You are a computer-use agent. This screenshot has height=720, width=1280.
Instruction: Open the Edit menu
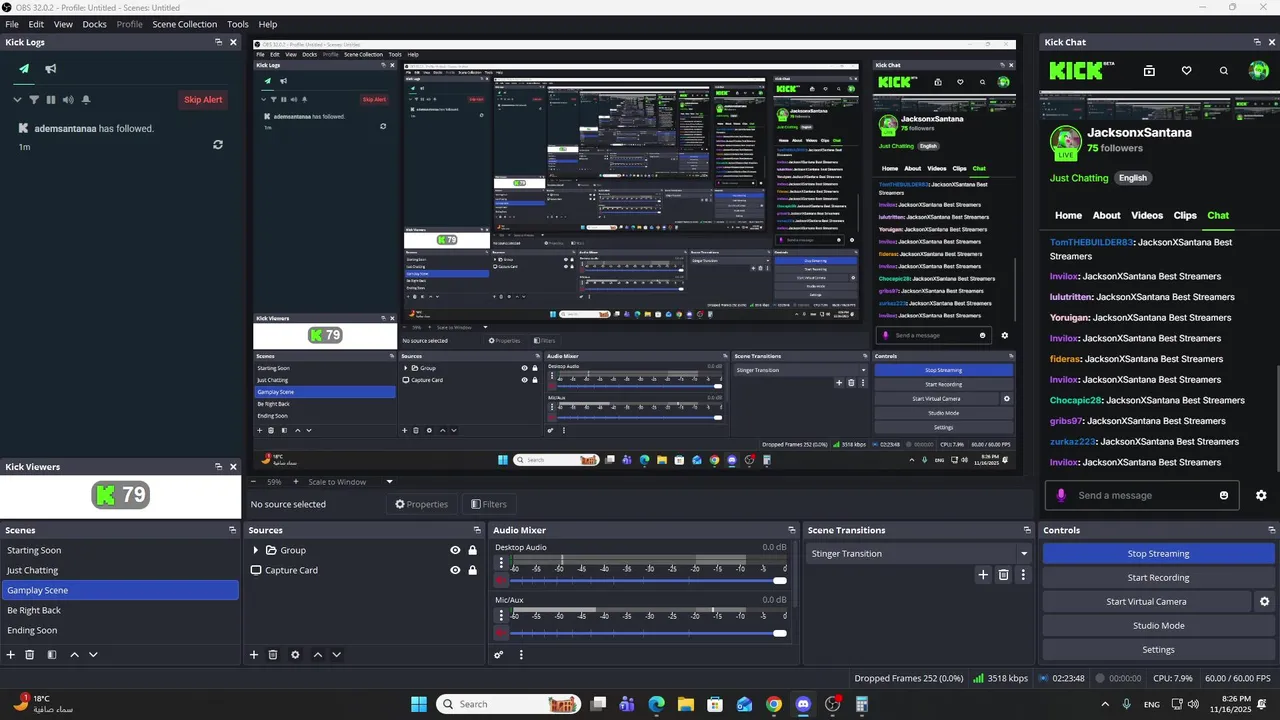(x=36, y=24)
